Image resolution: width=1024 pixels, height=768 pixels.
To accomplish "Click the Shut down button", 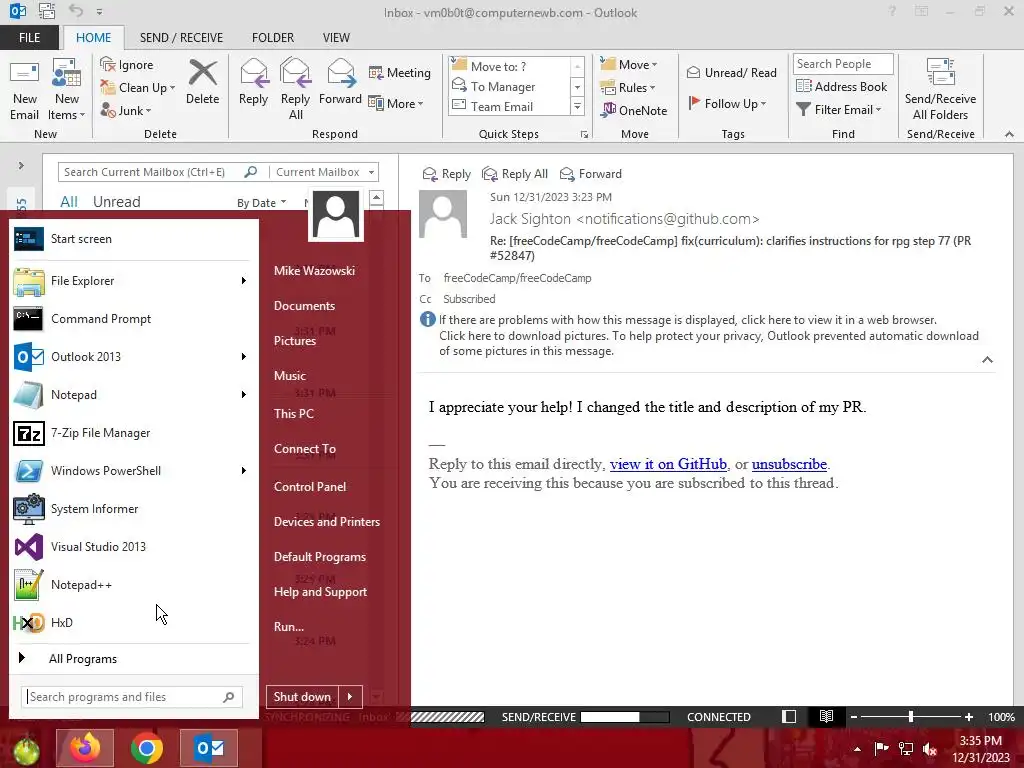I will coord(302,697).
